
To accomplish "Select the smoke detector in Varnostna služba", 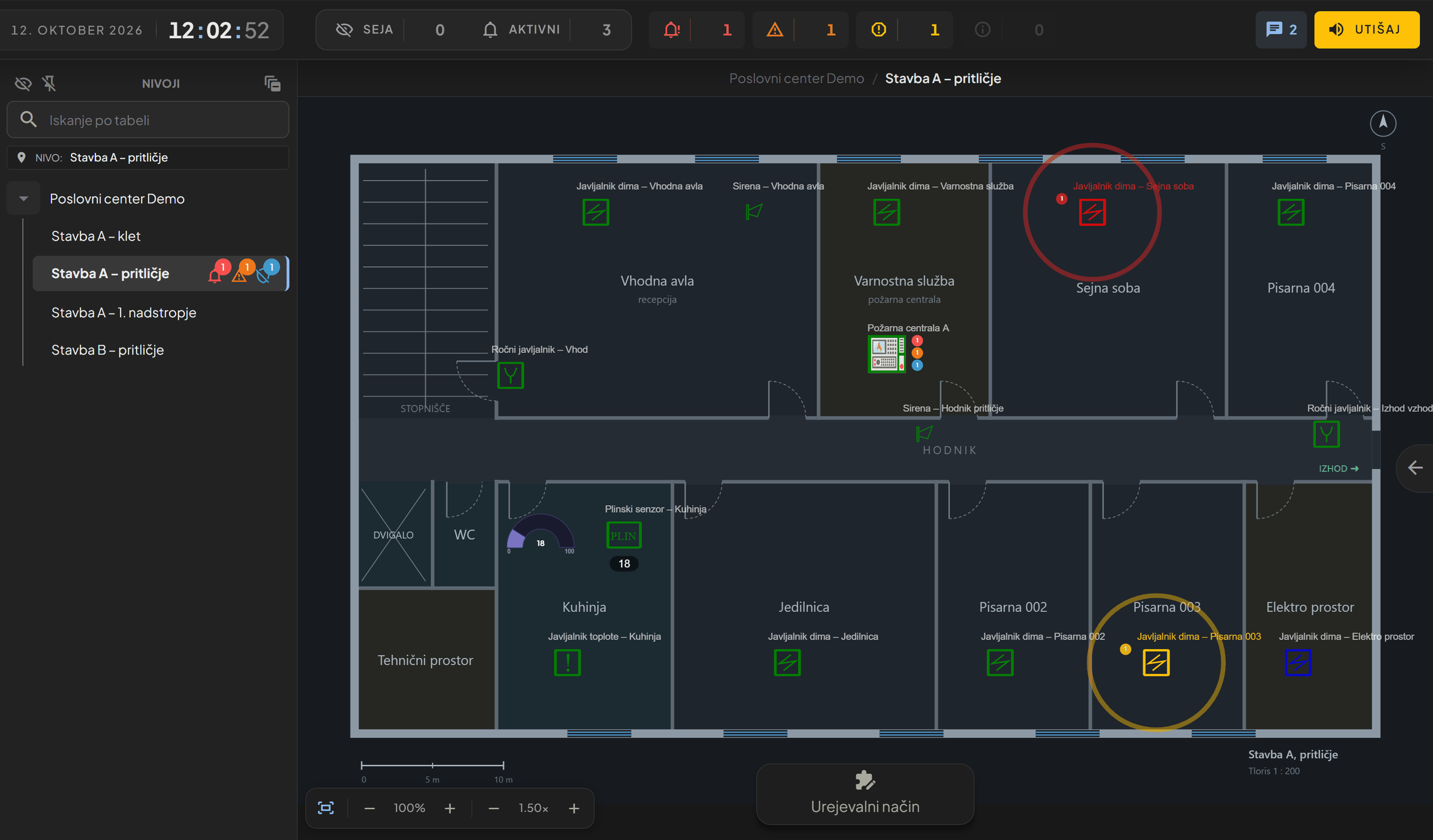I will 886,213.
